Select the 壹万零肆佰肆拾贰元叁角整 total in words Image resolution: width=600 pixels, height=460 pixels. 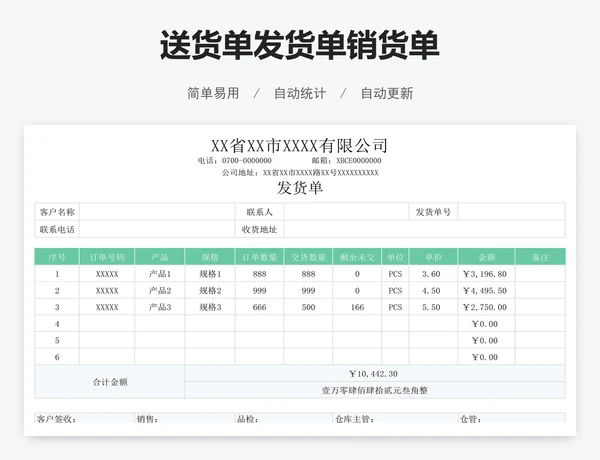click(x=375, y=390)
